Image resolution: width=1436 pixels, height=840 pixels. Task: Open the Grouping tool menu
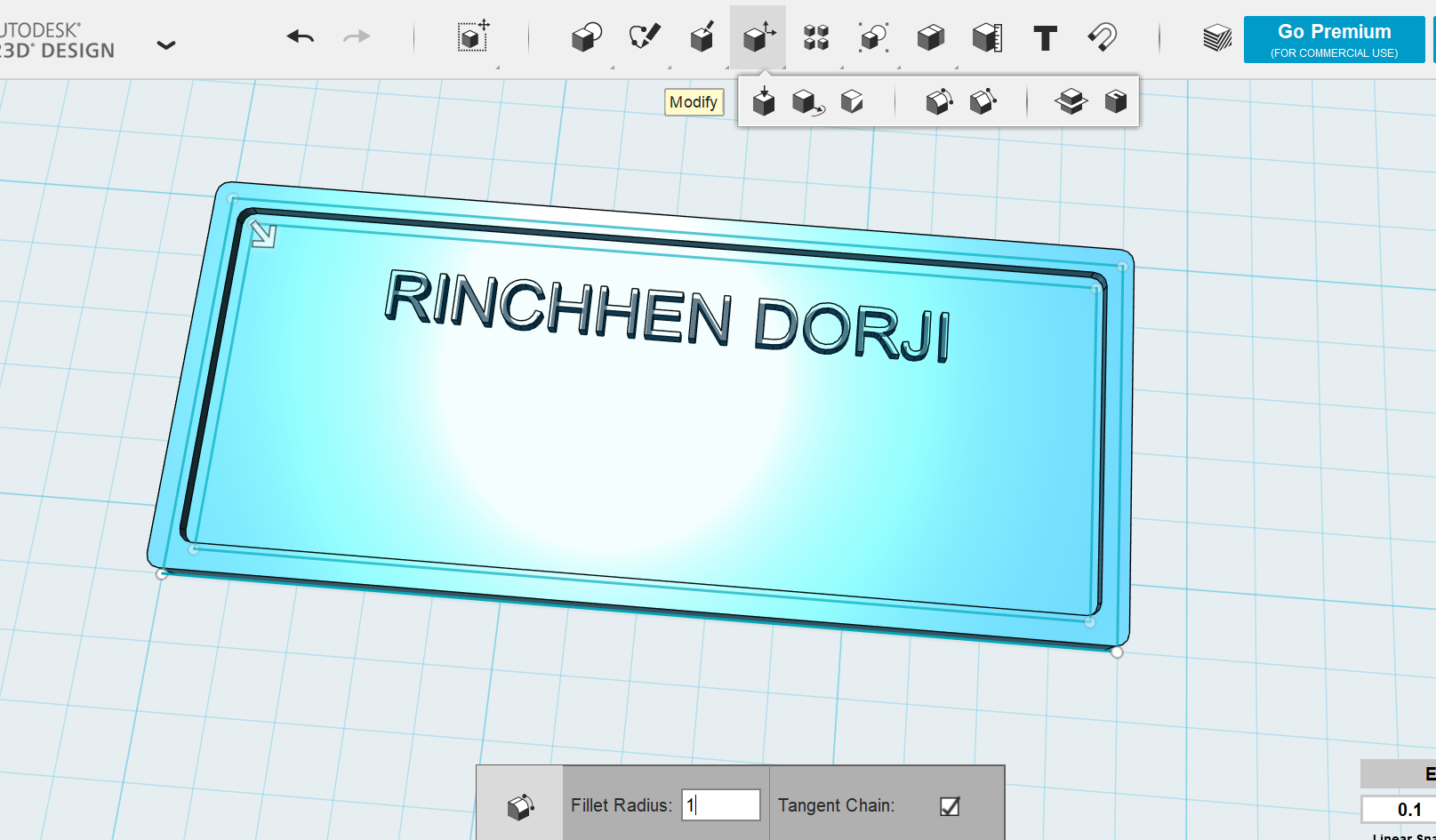pyautogui.click(x=874, y=37)
